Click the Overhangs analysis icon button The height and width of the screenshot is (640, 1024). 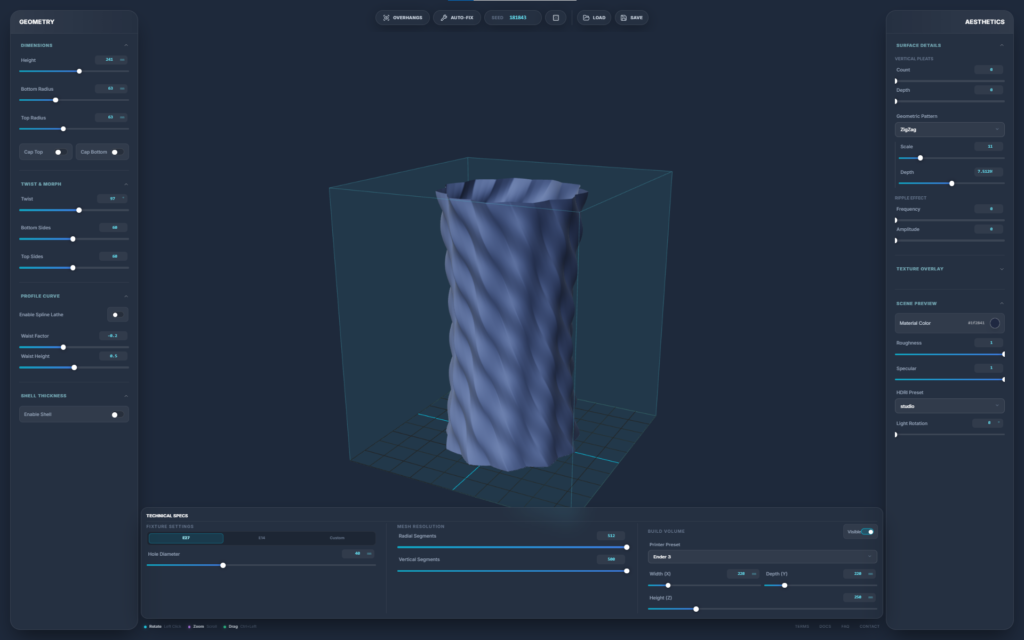pyautogui.click(x=402, y=17)
